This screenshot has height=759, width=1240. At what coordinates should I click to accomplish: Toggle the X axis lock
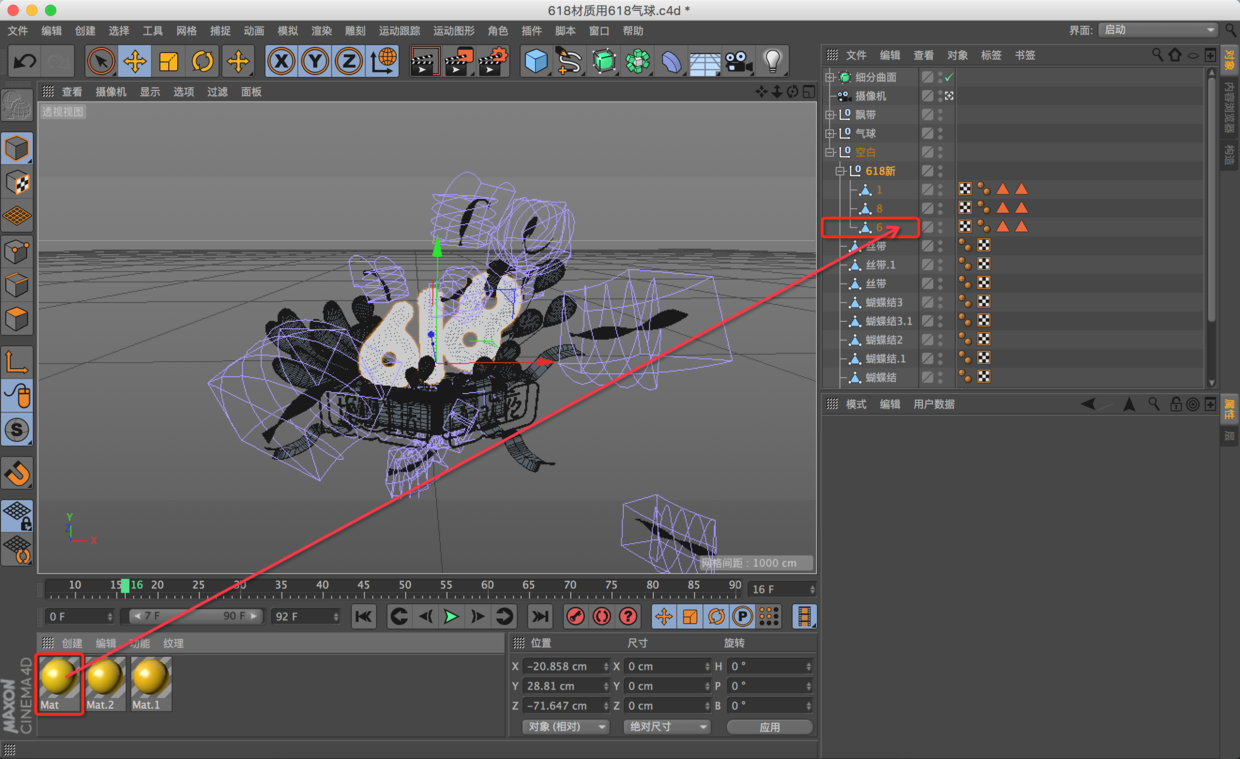click(281, 61)
